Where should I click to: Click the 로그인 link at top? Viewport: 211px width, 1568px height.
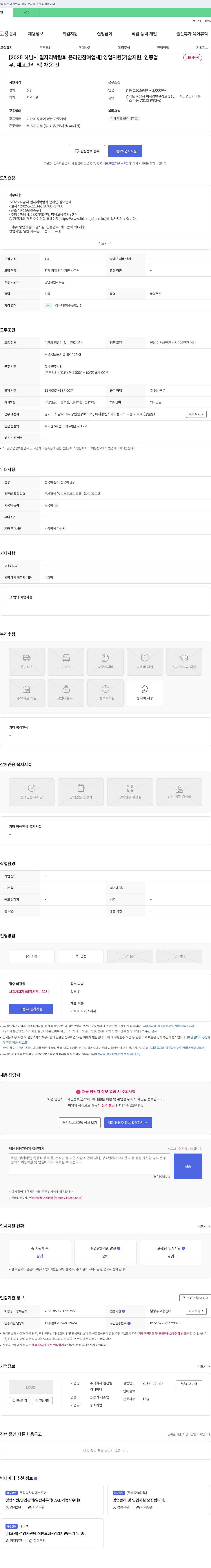click(197, 21)
